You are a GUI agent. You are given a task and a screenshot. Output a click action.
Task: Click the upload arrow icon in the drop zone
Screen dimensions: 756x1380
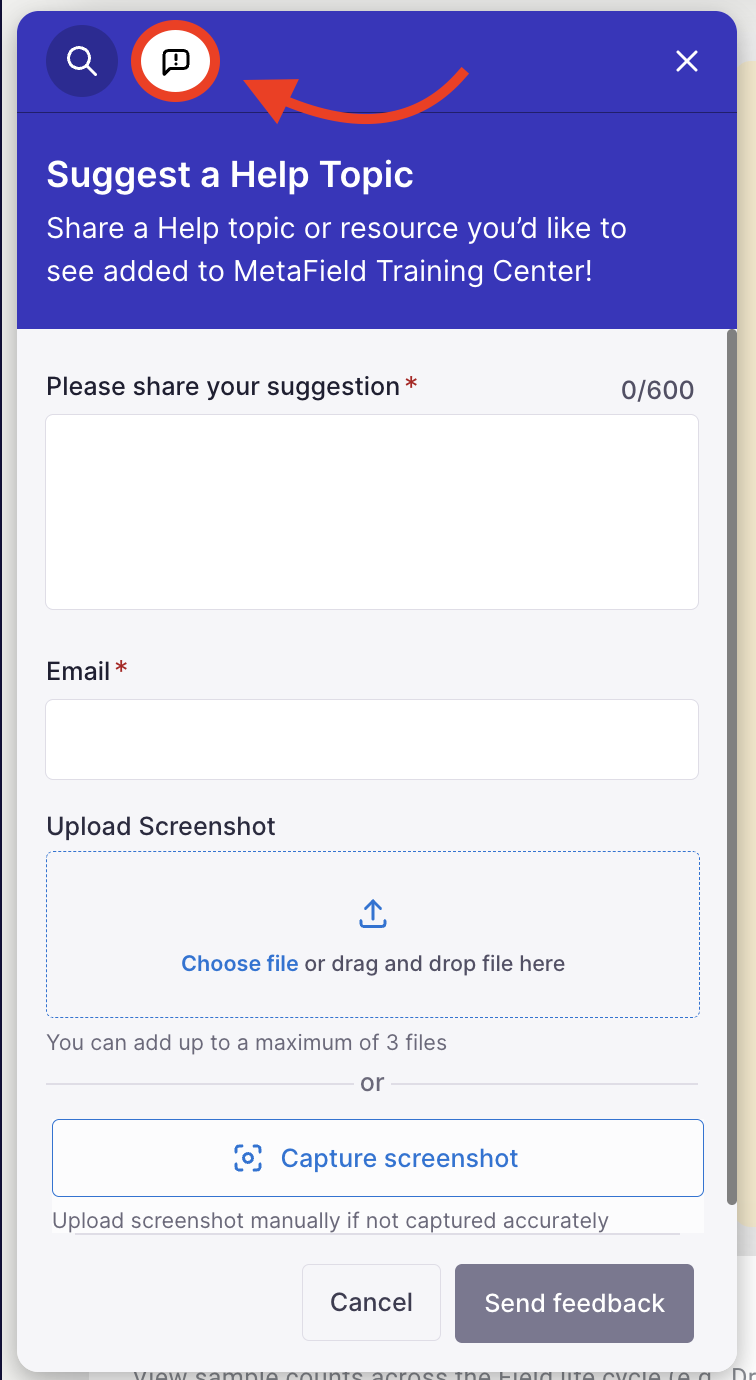372,914
